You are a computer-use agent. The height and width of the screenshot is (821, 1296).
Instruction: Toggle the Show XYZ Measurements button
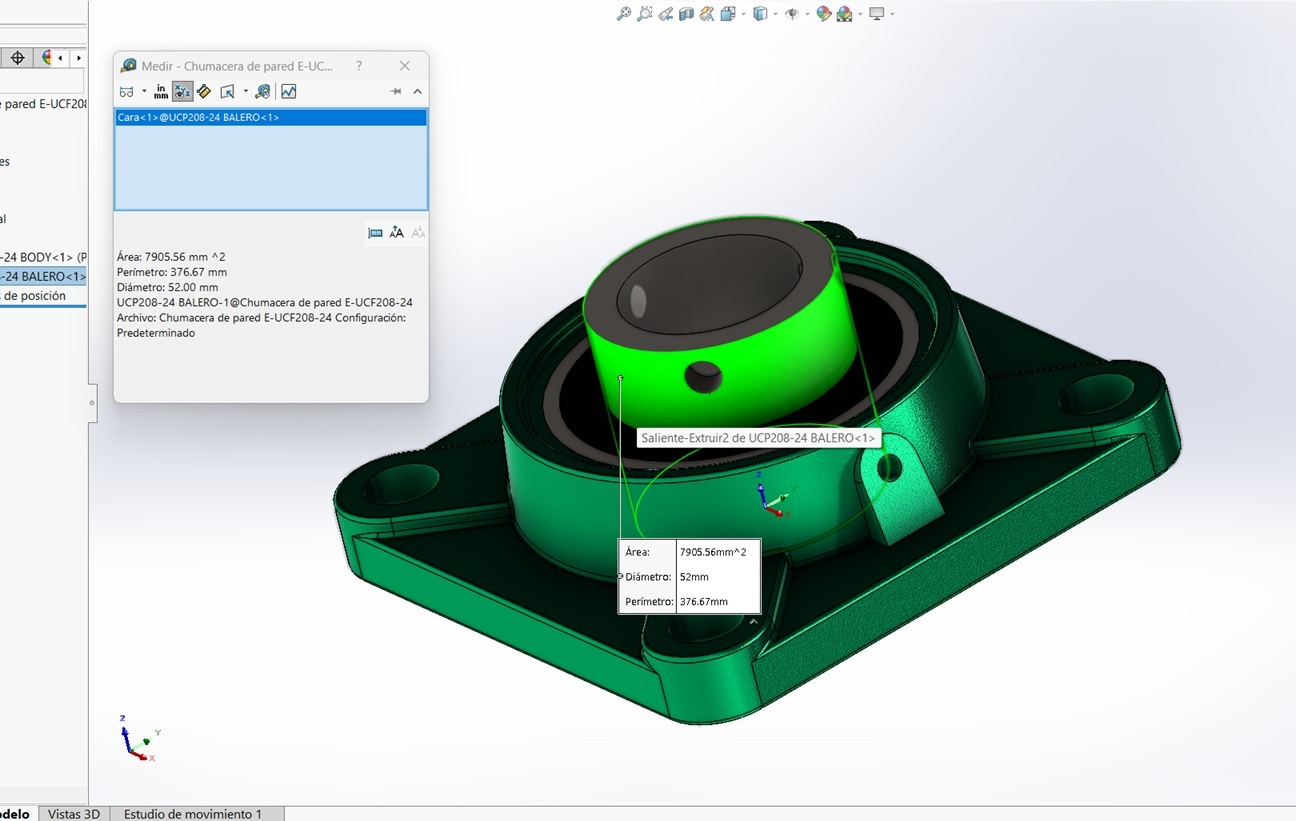(182, 92)
